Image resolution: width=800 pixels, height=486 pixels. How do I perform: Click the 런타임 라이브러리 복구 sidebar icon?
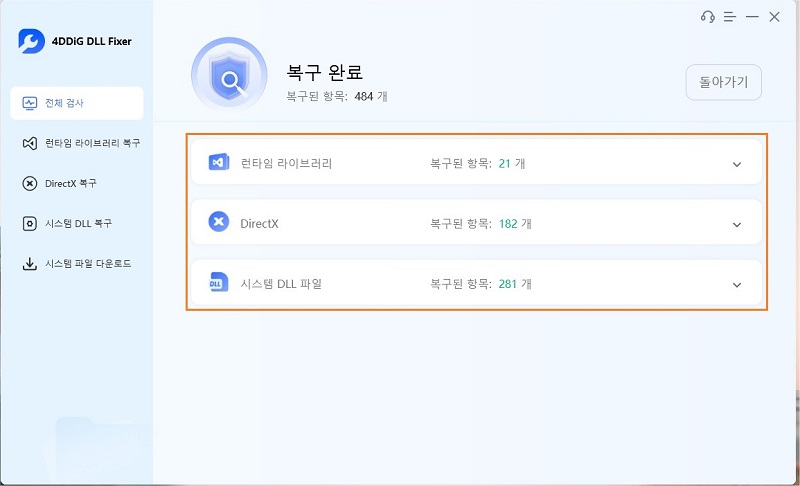(30, 143)
